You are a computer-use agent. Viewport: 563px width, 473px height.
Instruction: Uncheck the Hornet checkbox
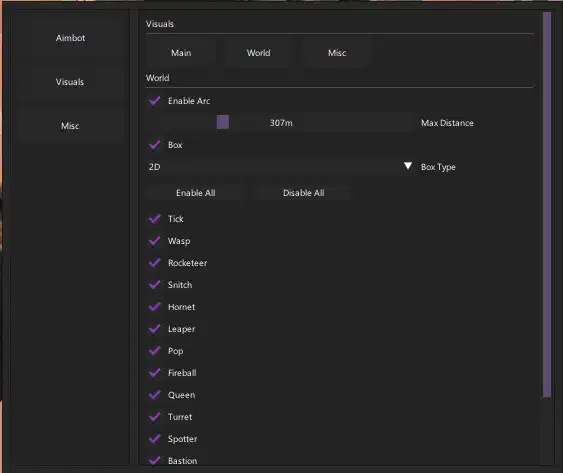coord(155,307)
